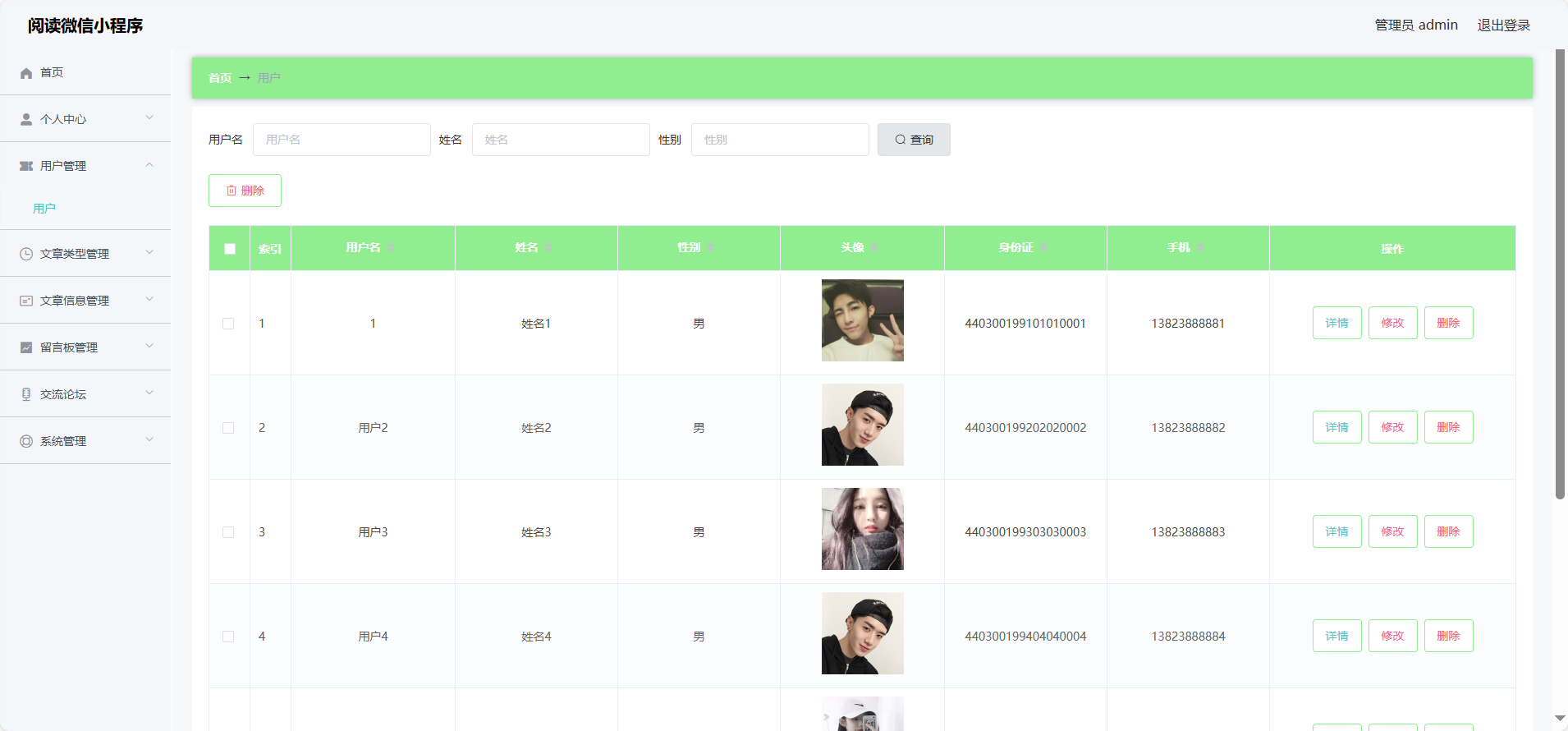Open 文章类型管理 menu label
1568x731 pixels.
[x=75, y=254]
